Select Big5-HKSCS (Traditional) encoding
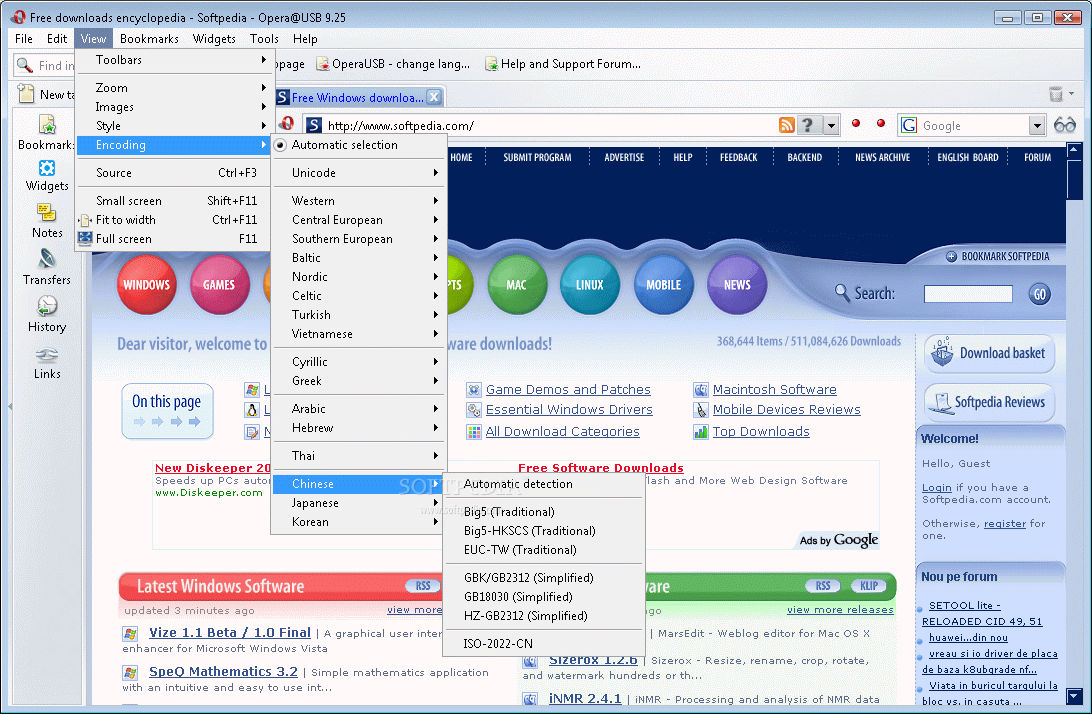This screenshot has height=714, width=1092. coord(543,531)
